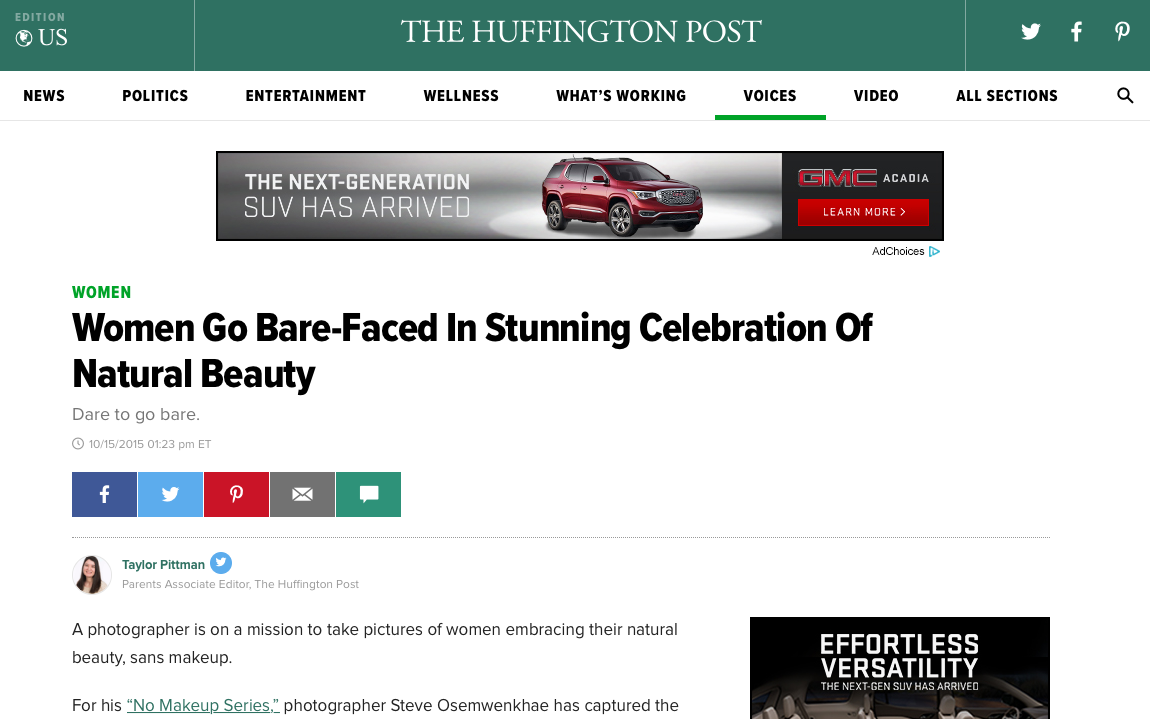The width and height of the screenshot is (1150, 719).
Task: Open the Wellness section
Action: (461, 95)
